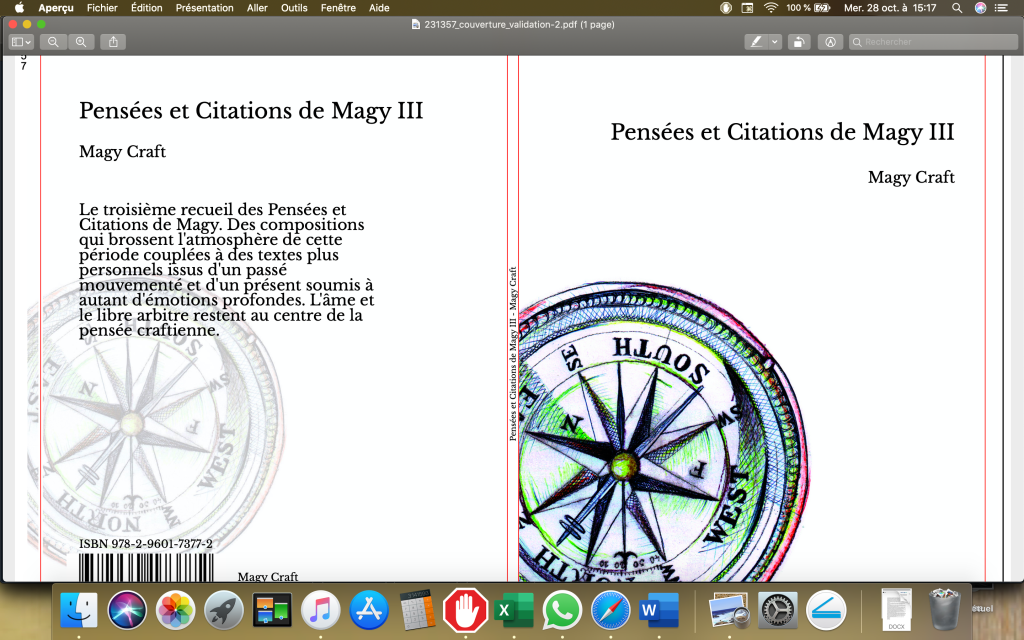1024x640 pixels.
Task: Select the zoom in tool in Preview
Action: click(x=81, y=42)
